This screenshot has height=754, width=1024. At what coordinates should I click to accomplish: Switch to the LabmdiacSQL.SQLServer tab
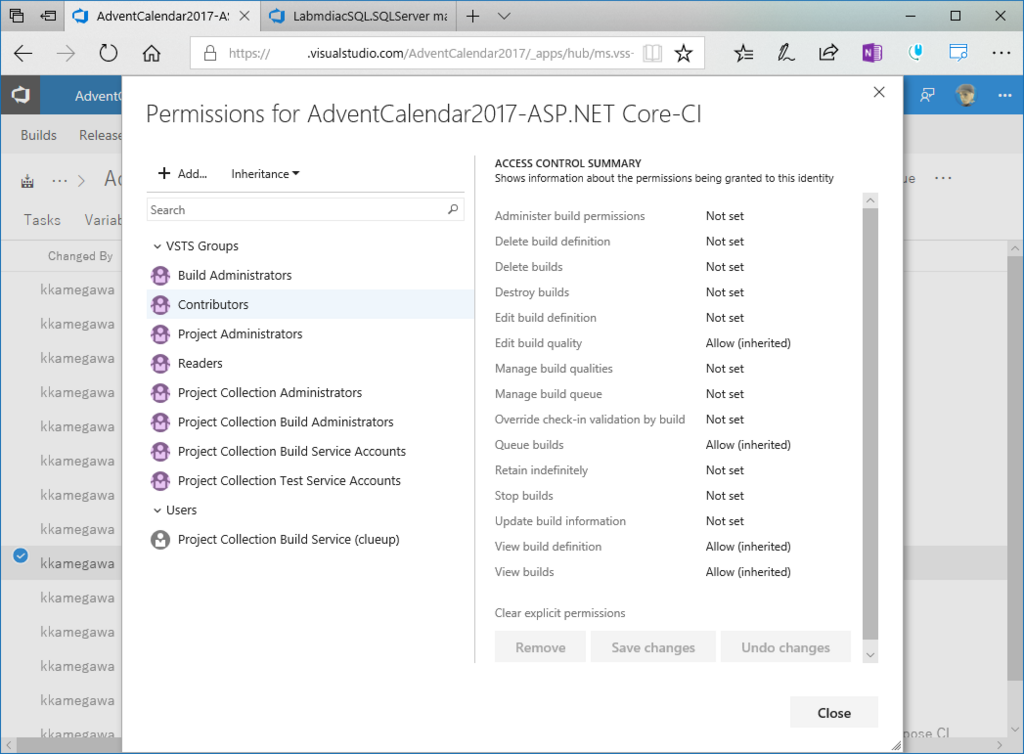[x=360, y=16]
